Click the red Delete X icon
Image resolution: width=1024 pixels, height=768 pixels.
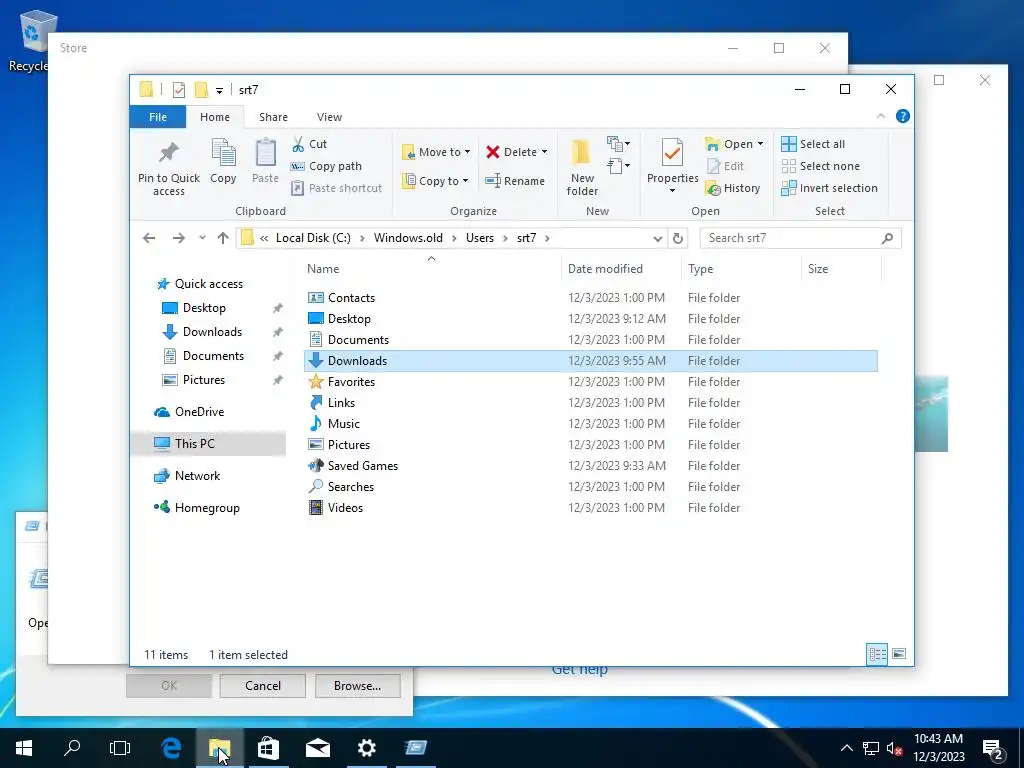pos(493,152)
